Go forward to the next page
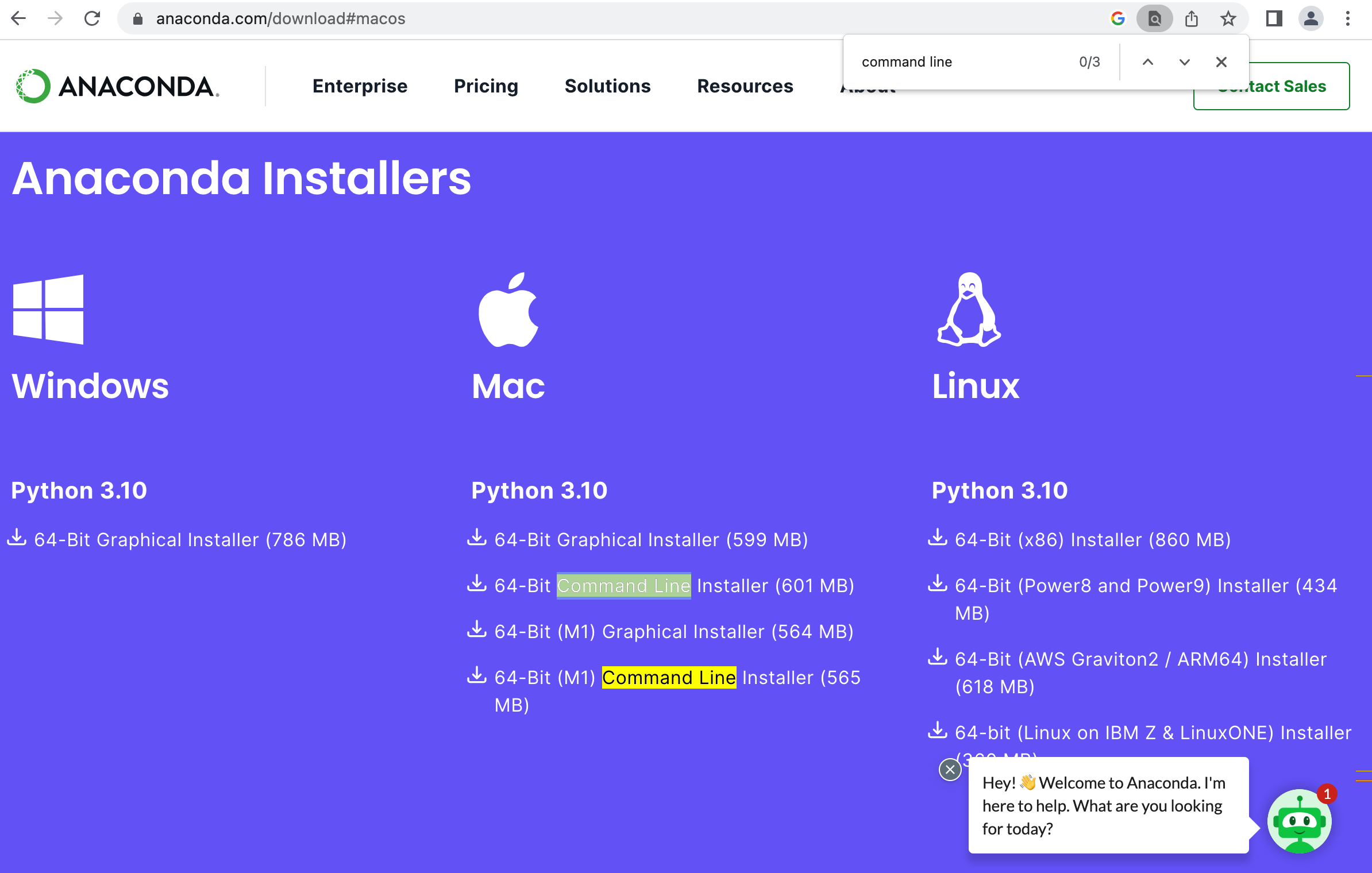Viewport: 1372px width, 873px height. (55, 18)
